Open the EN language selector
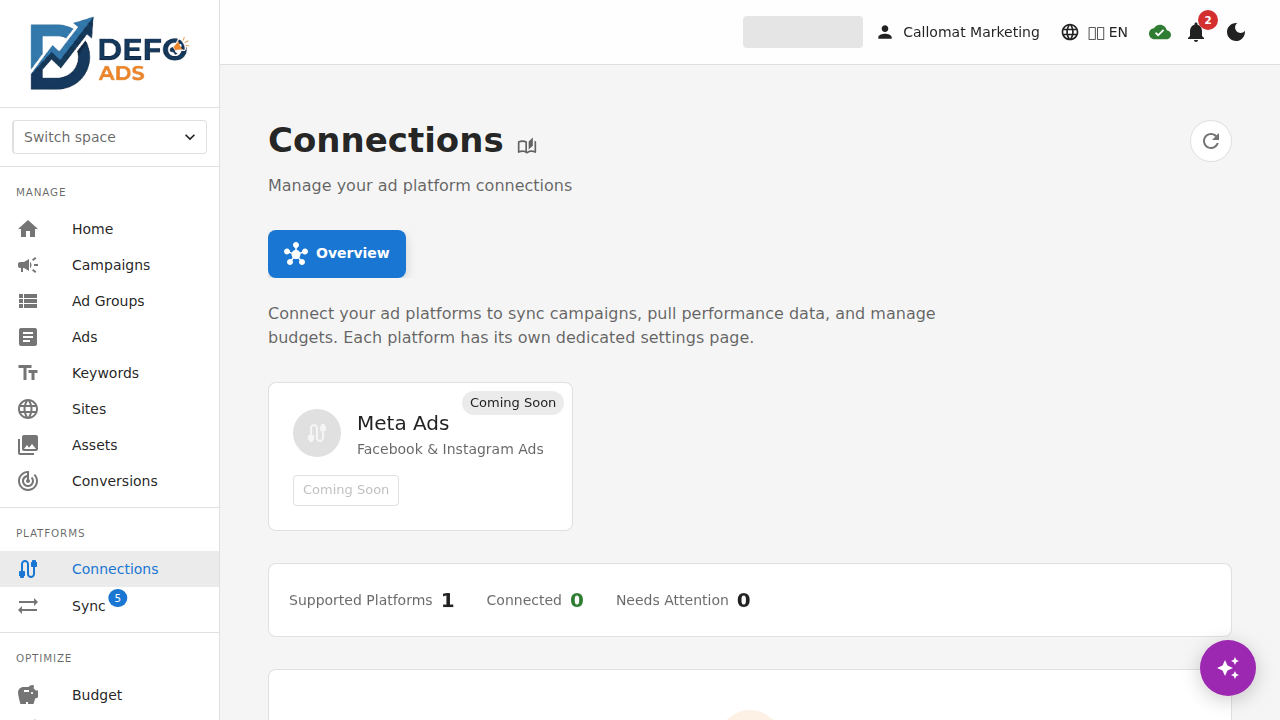This screenshot has width=1280, height=720. (1095, 32)
